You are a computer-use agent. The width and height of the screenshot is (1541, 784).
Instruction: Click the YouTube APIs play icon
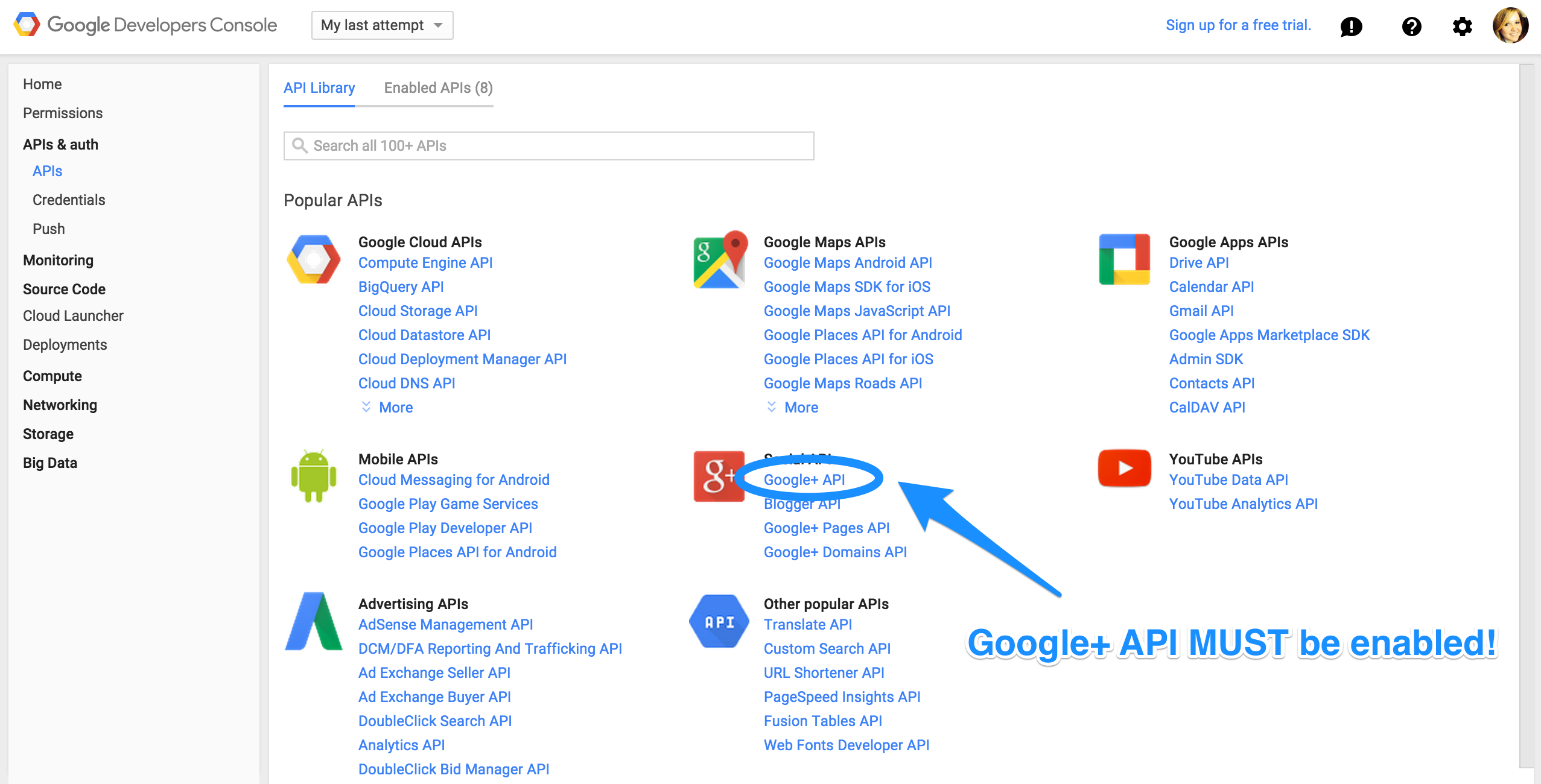(1125, 468)
